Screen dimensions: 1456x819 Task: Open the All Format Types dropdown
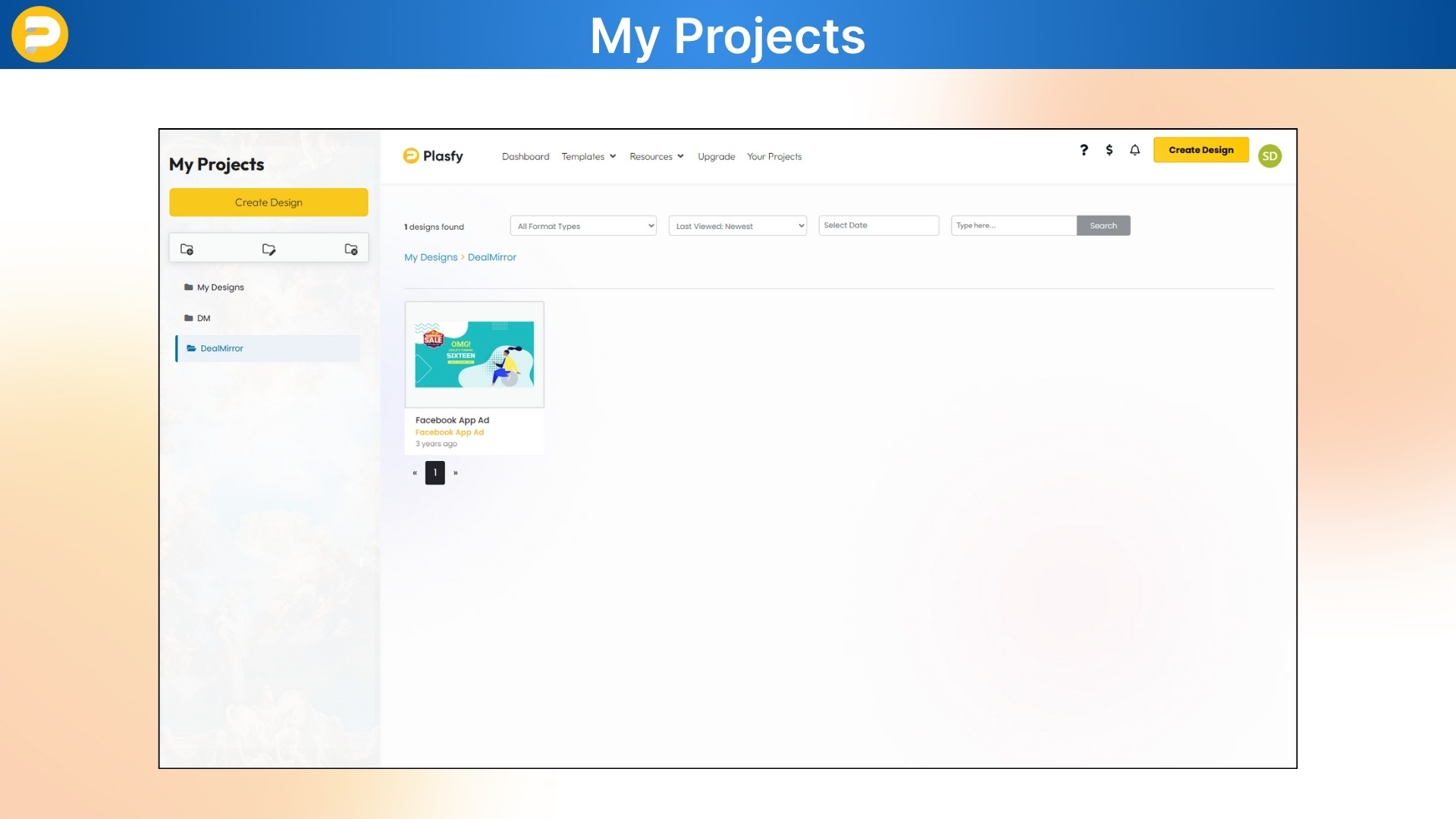582,225
